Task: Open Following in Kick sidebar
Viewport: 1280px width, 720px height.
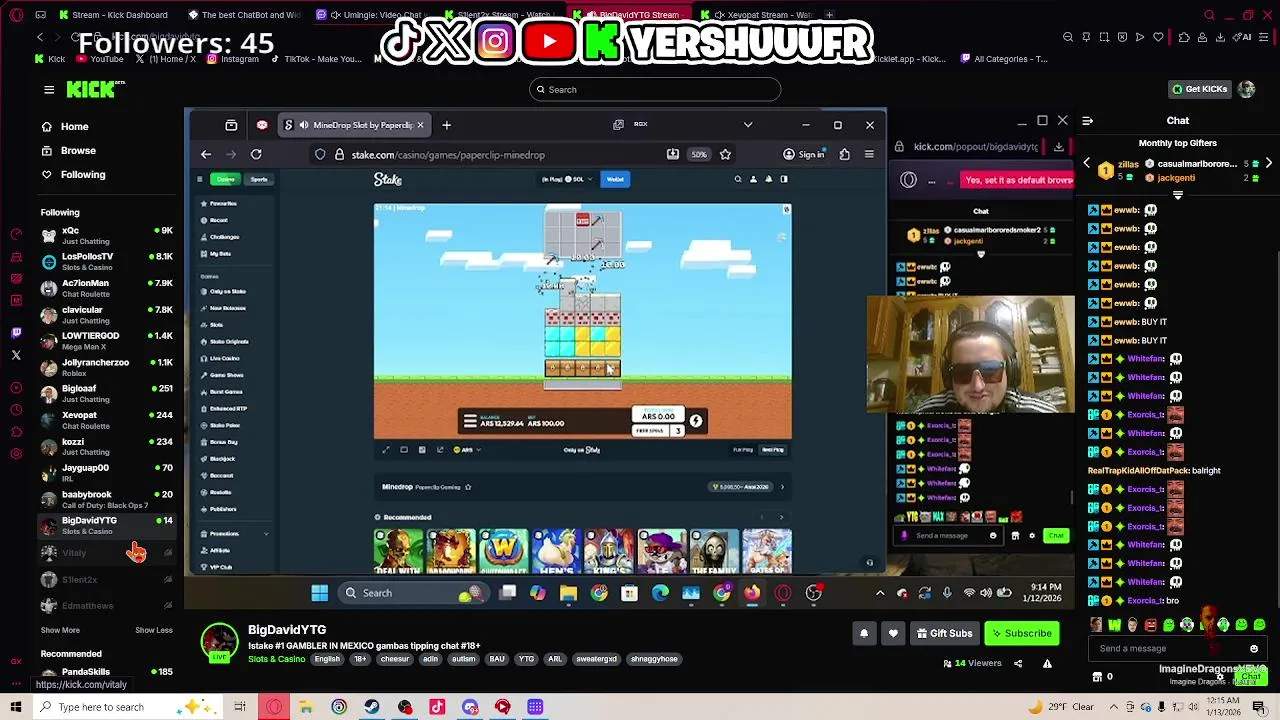Action: (82, 175)
